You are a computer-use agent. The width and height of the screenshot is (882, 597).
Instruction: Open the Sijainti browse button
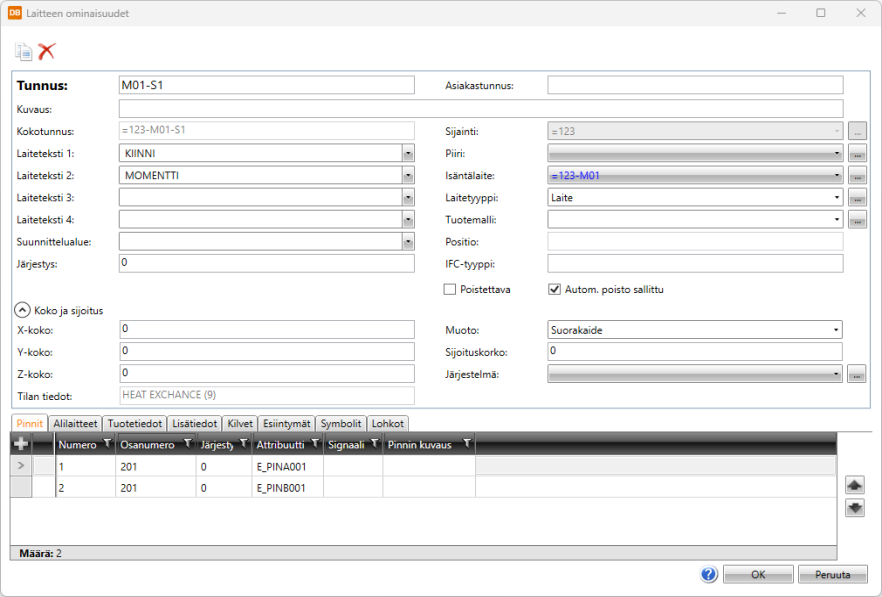point(857,131)
